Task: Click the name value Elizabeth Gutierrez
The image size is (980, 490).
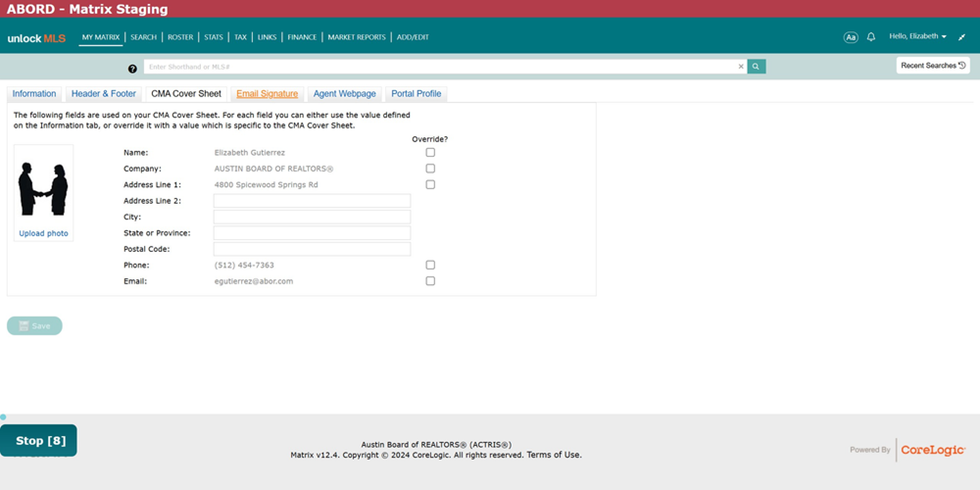Action: coord(249,152)
